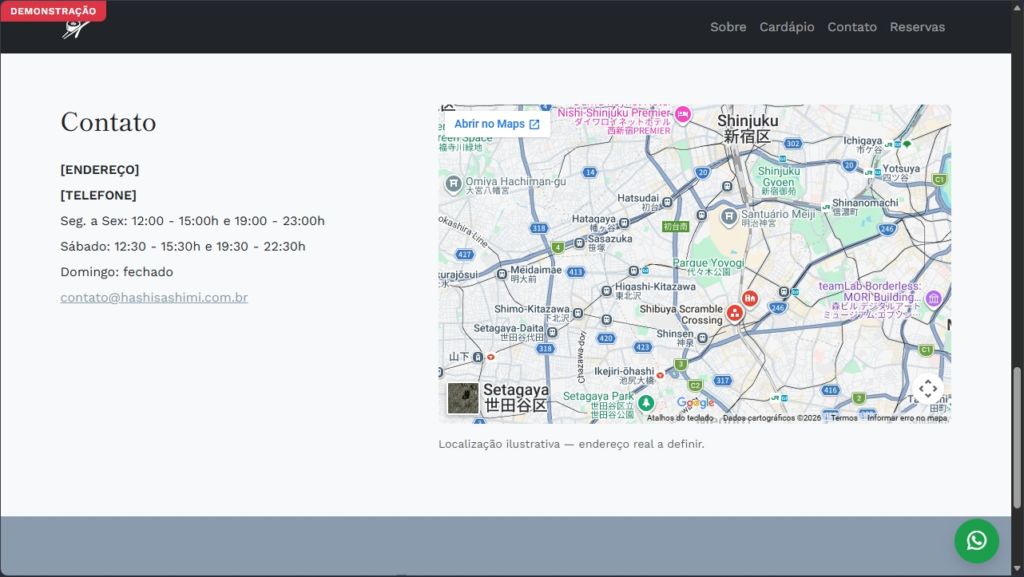Image resolution: width=1024 pixels, height=577 pixels.
Task: Click the Sábado opening hours line
Action: (x=183, y=246)
